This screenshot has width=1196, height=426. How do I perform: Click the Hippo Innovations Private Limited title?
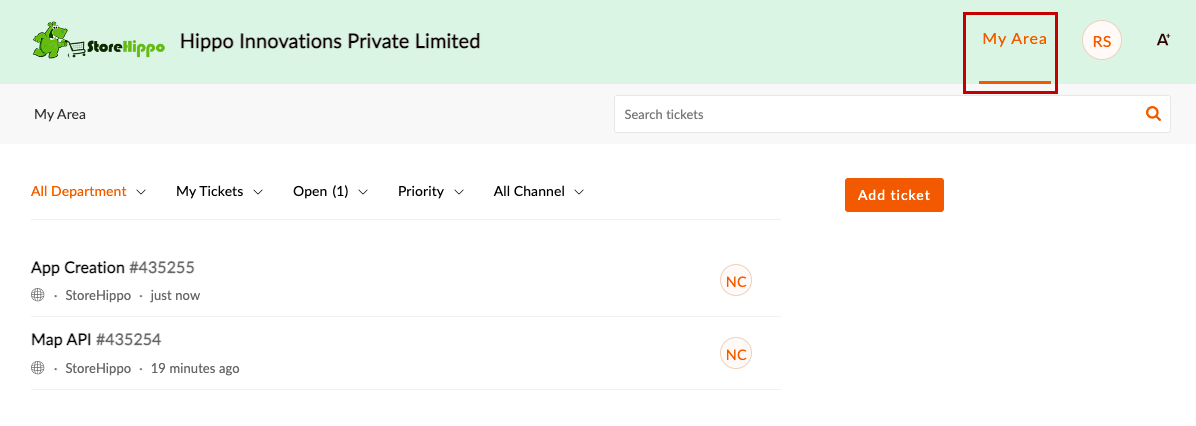click(x=330, y=41)
